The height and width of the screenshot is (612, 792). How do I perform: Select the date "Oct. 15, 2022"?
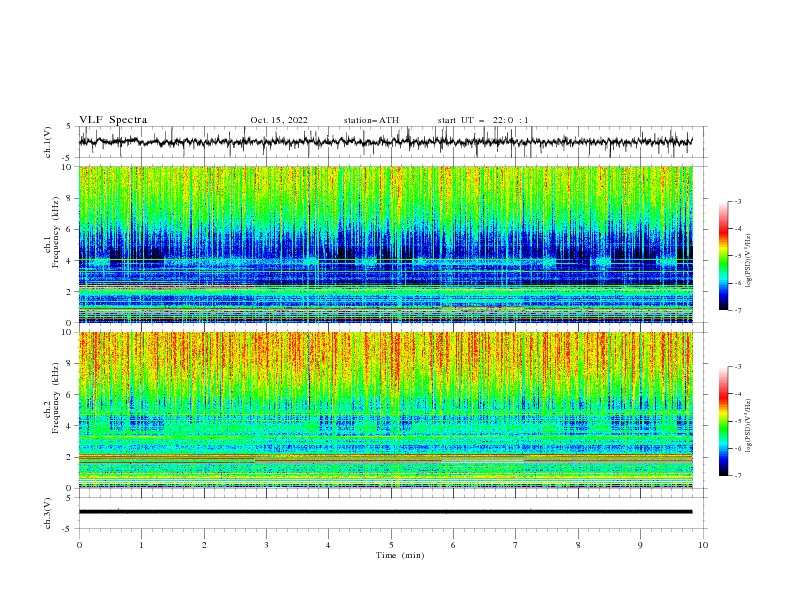pyautogui.click(x=279, y=120)
